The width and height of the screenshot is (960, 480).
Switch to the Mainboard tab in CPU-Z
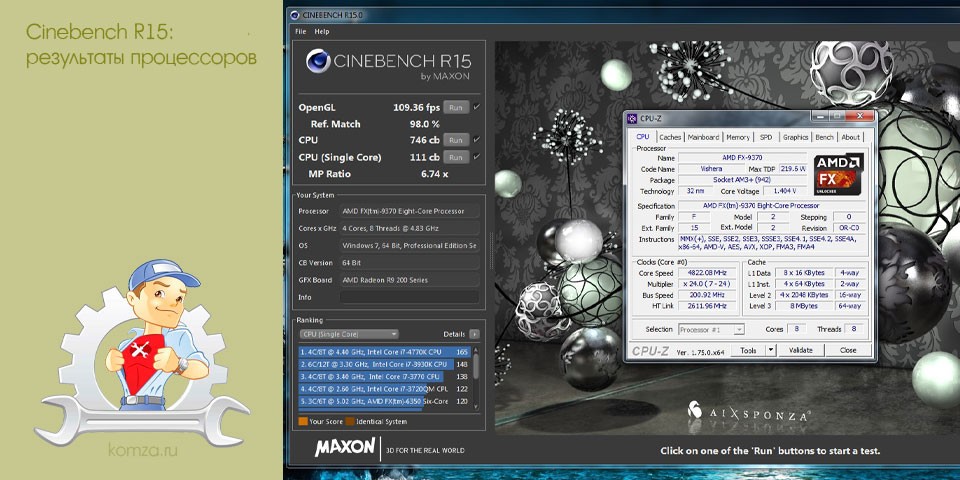click(x=703, y=137)
